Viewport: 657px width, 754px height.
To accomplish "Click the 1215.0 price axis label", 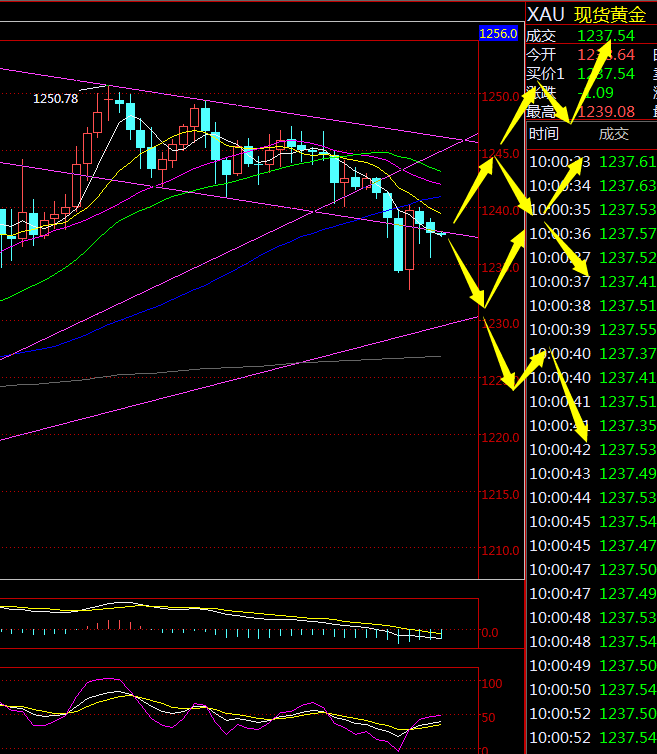I will (x=501, y=494).
